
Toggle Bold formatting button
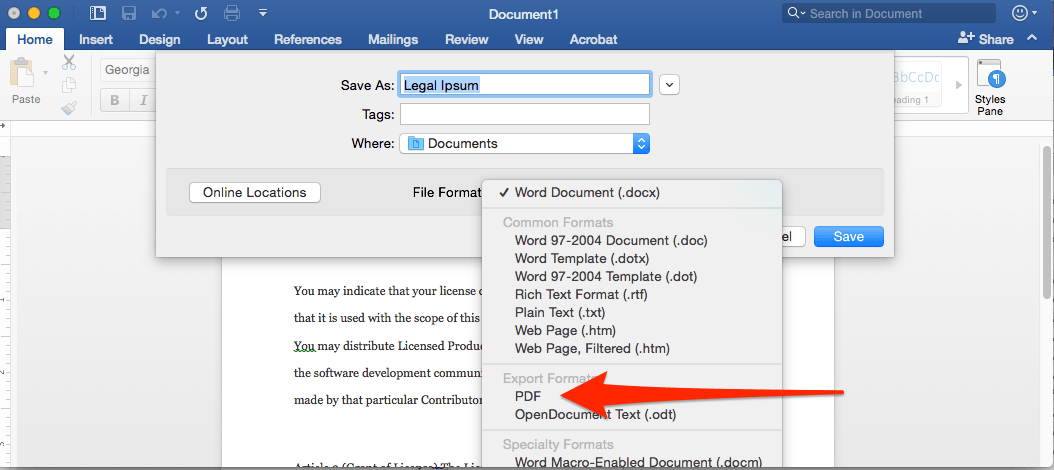(x=115, y=100)
